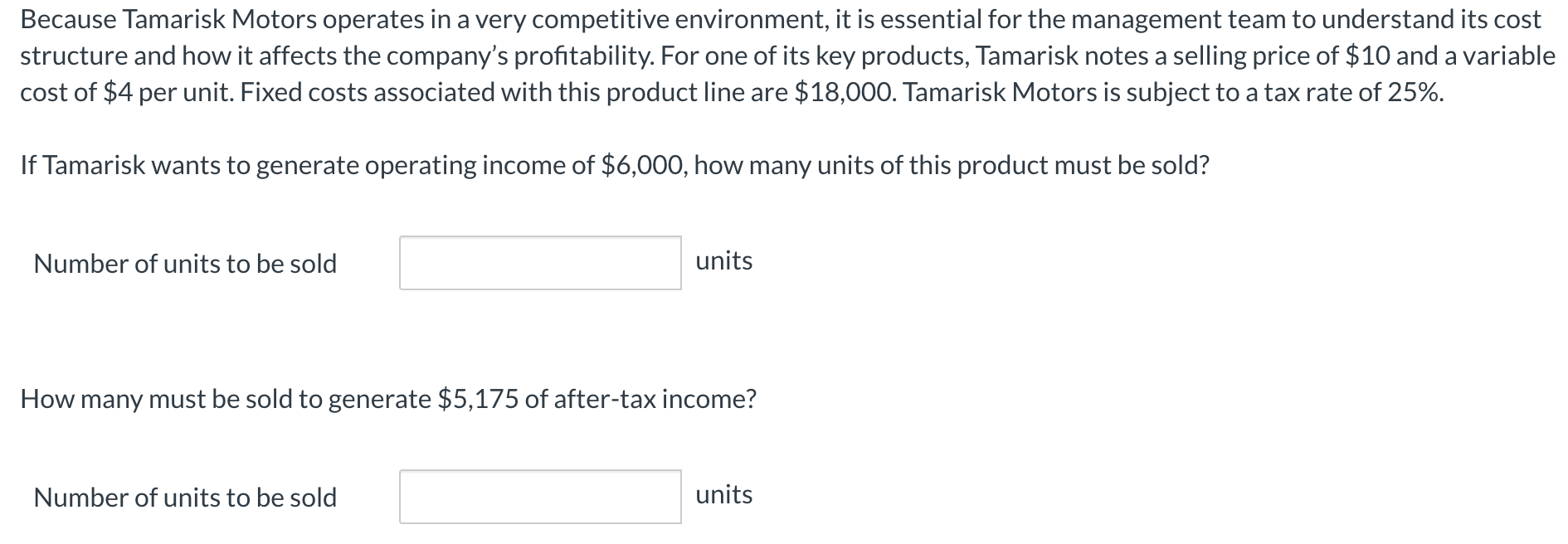Select the question mentioning $6,000 operating income
Viewport: 1568px width, 544px height.
[x=614, y=164]
